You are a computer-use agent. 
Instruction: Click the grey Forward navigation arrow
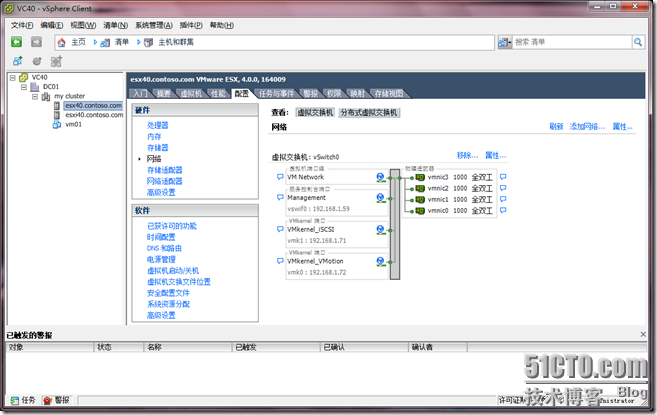36,42
